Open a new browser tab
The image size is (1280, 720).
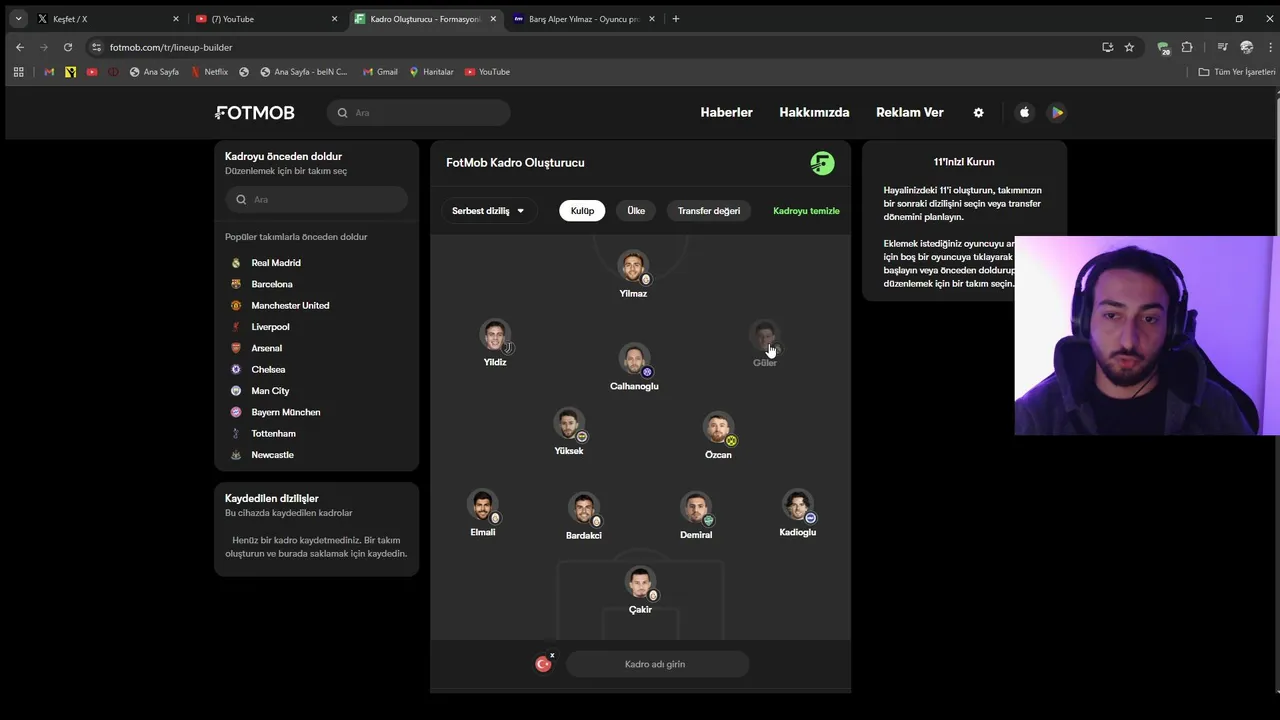[676, 19]
